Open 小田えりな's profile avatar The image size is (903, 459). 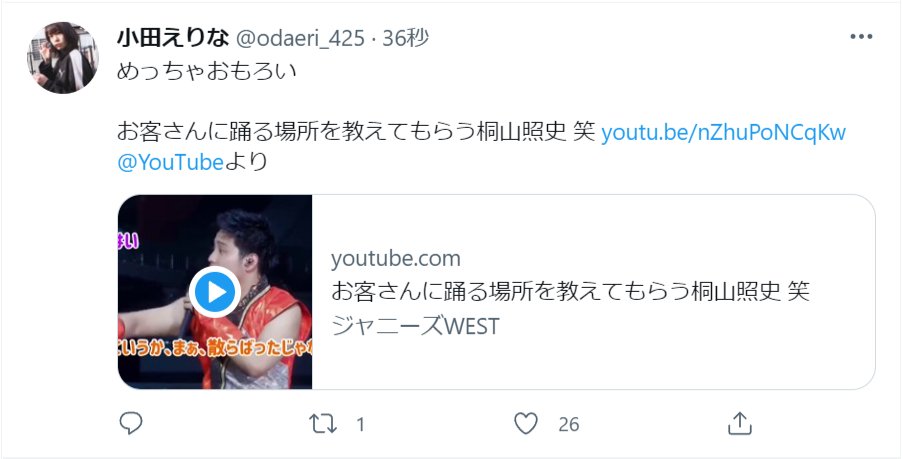tap(63, 58)
